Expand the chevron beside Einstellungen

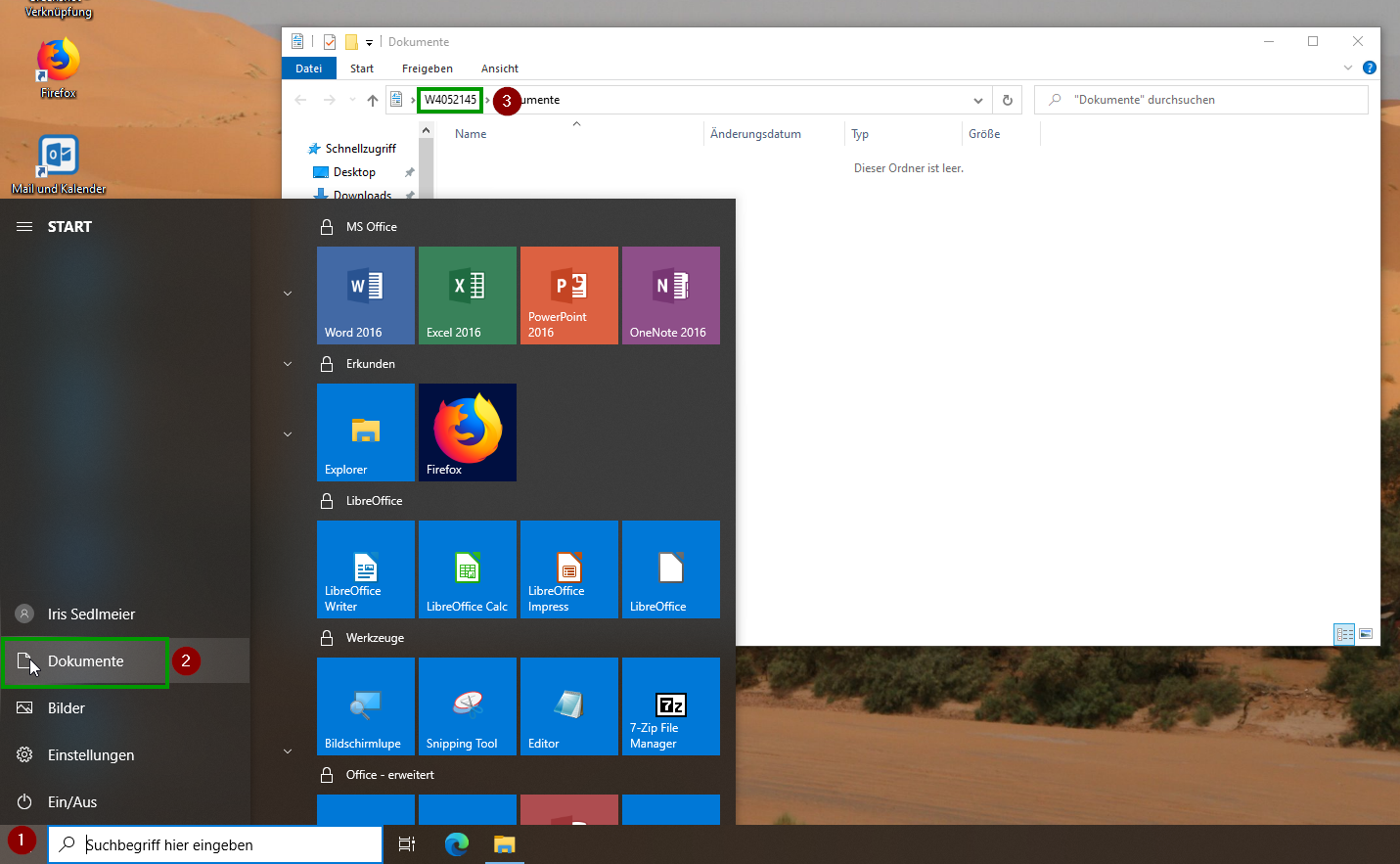[288, 751]
